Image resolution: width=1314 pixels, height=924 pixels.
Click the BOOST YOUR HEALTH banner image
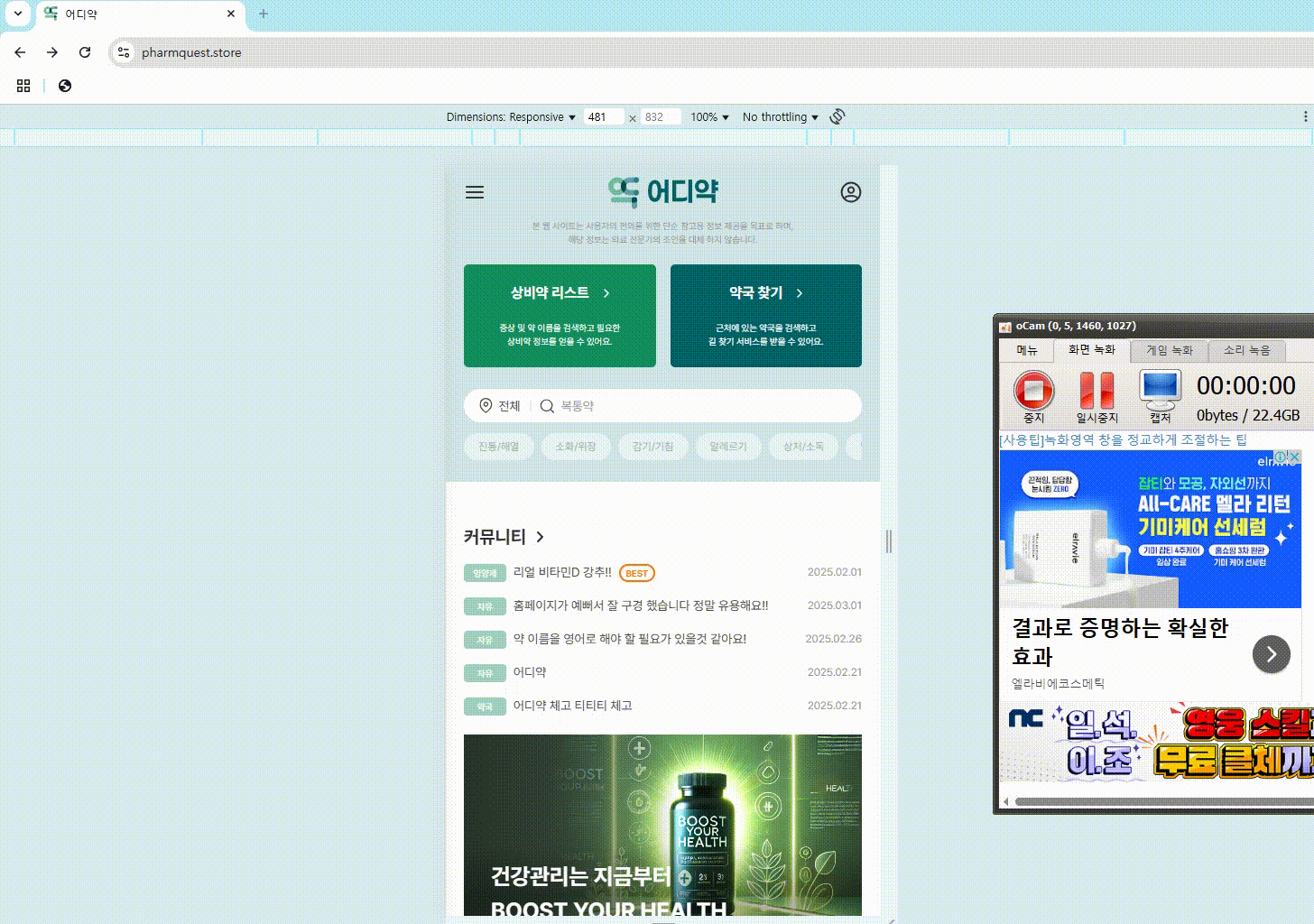point(662,826)
